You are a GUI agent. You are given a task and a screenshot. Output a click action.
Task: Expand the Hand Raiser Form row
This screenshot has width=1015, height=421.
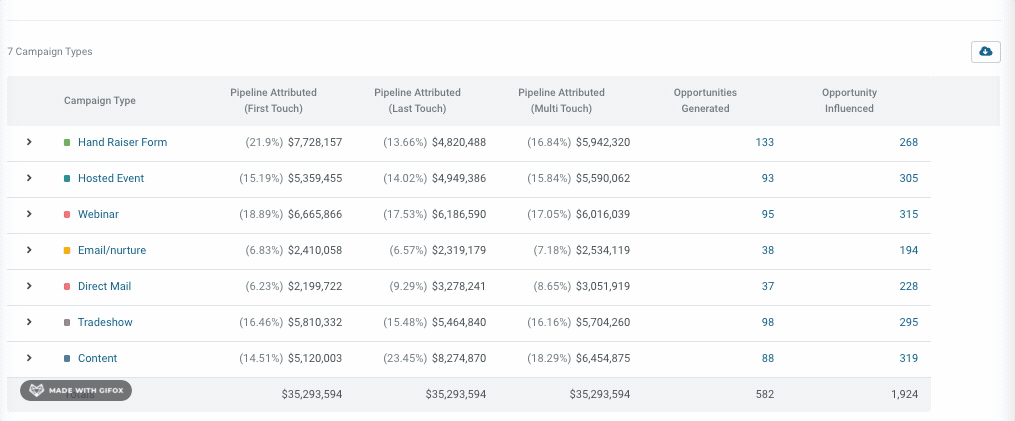pyautogui.click(x=29, y=142)
